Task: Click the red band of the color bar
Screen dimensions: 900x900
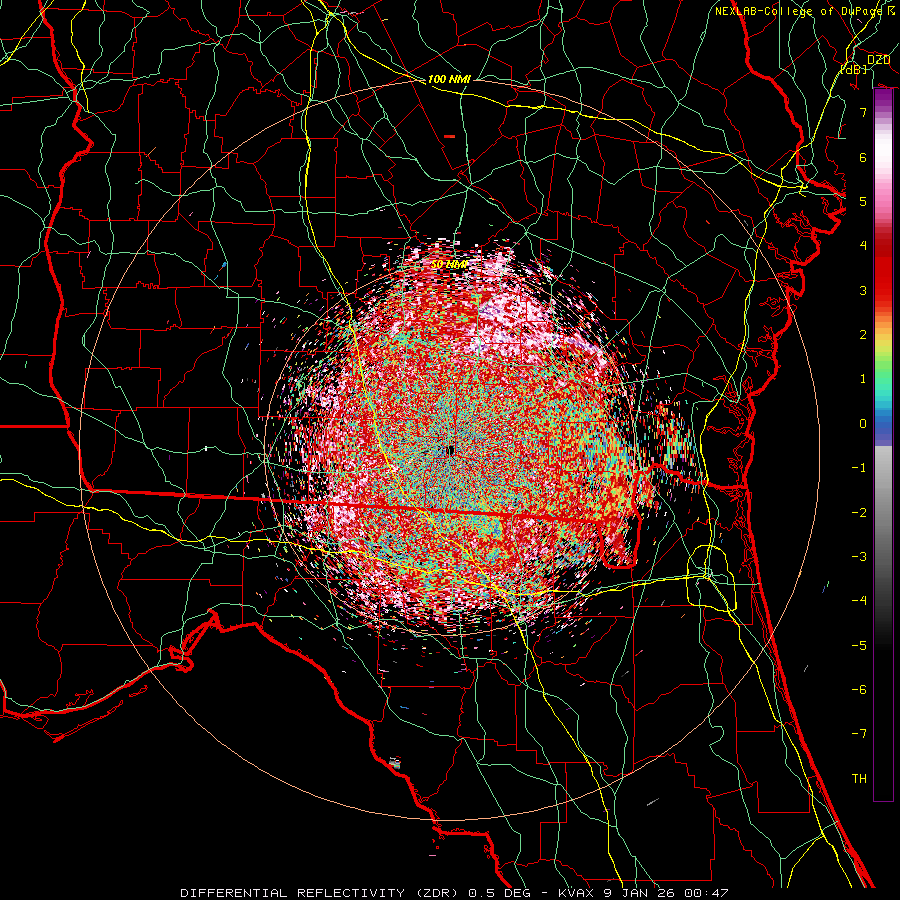Action: coord(883,270)
